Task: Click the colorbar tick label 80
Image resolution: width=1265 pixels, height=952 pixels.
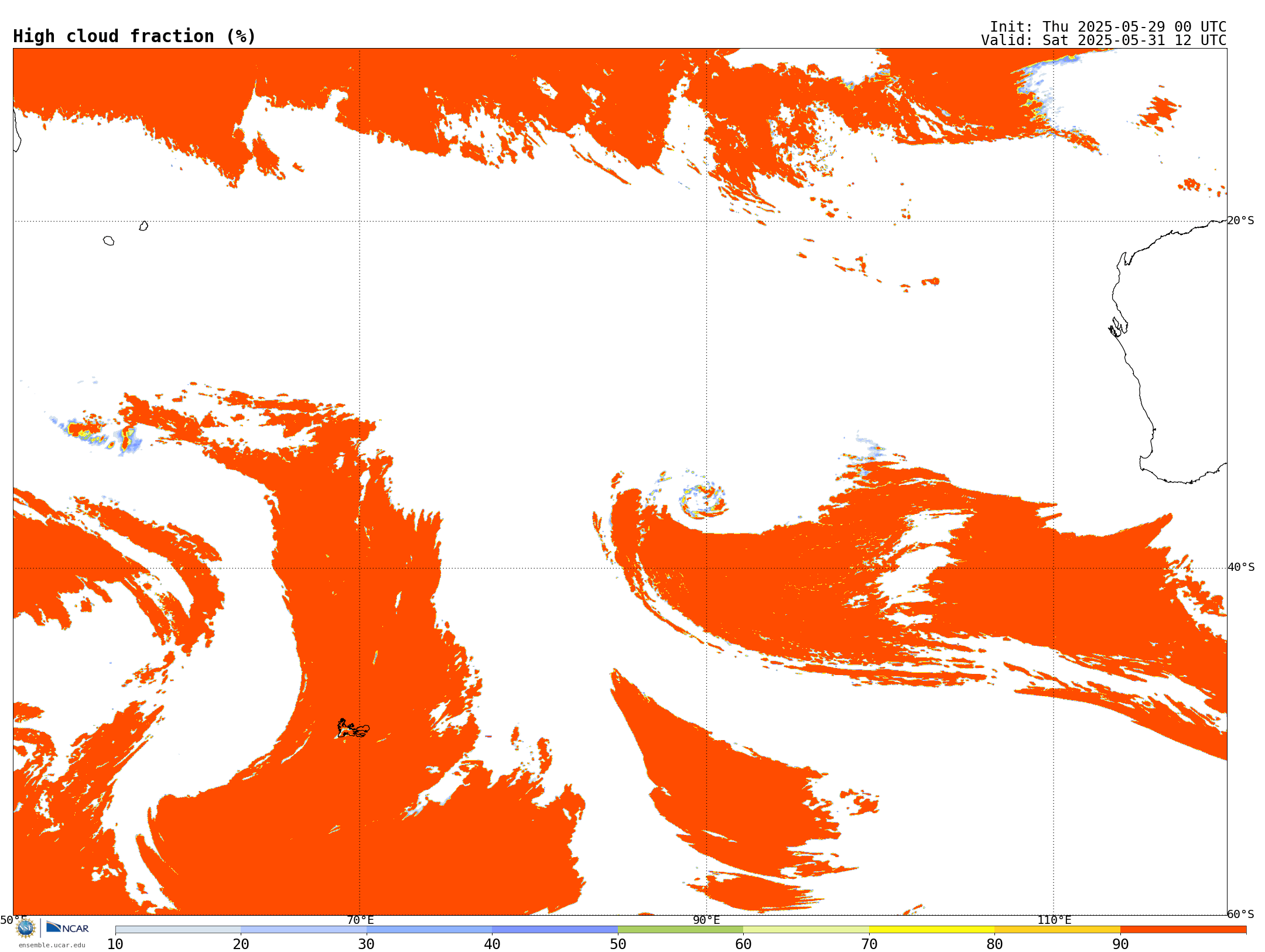Action: click(994, 944)
